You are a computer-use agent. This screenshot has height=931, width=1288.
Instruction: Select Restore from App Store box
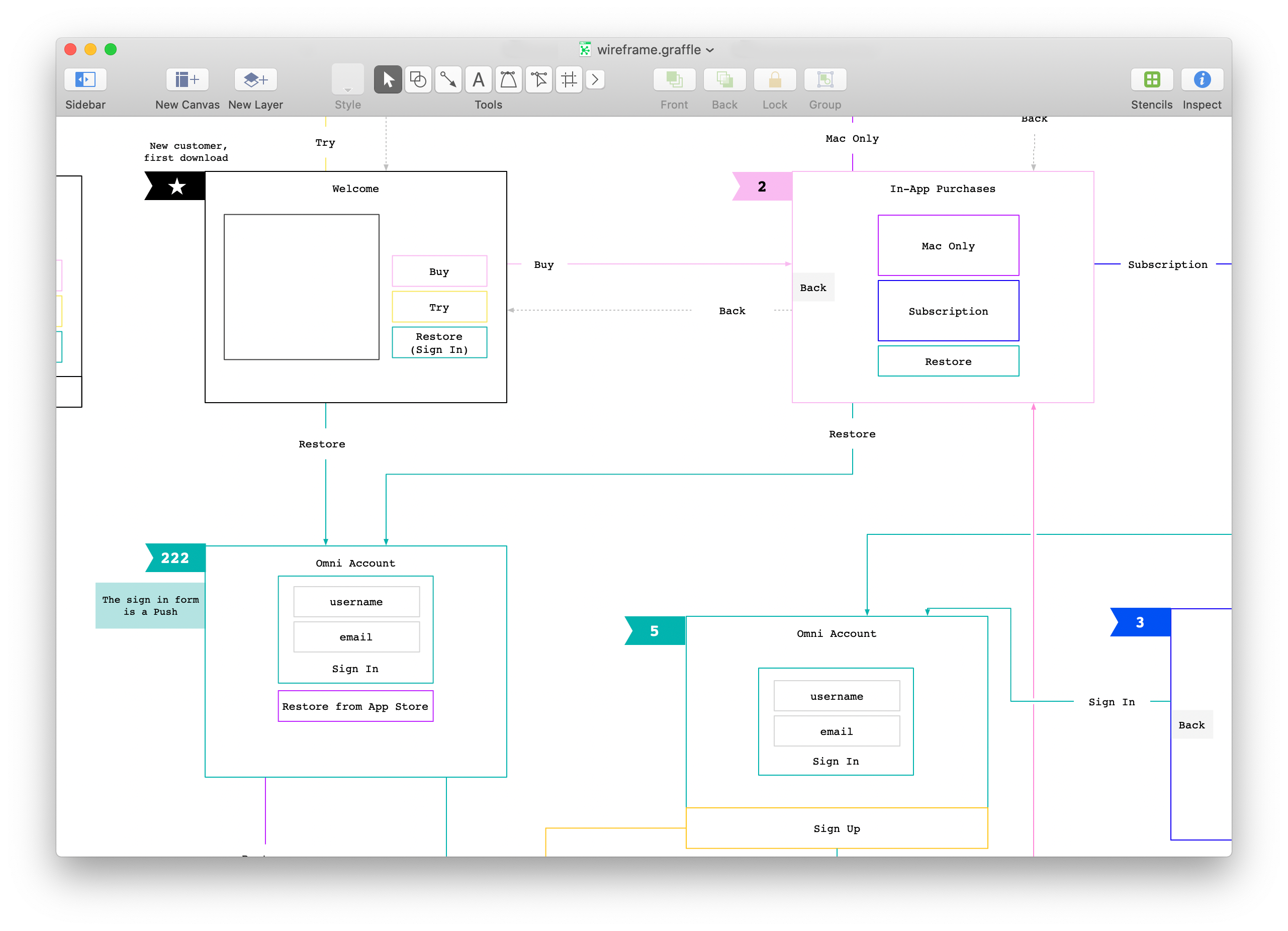click(x=355, y=706)
